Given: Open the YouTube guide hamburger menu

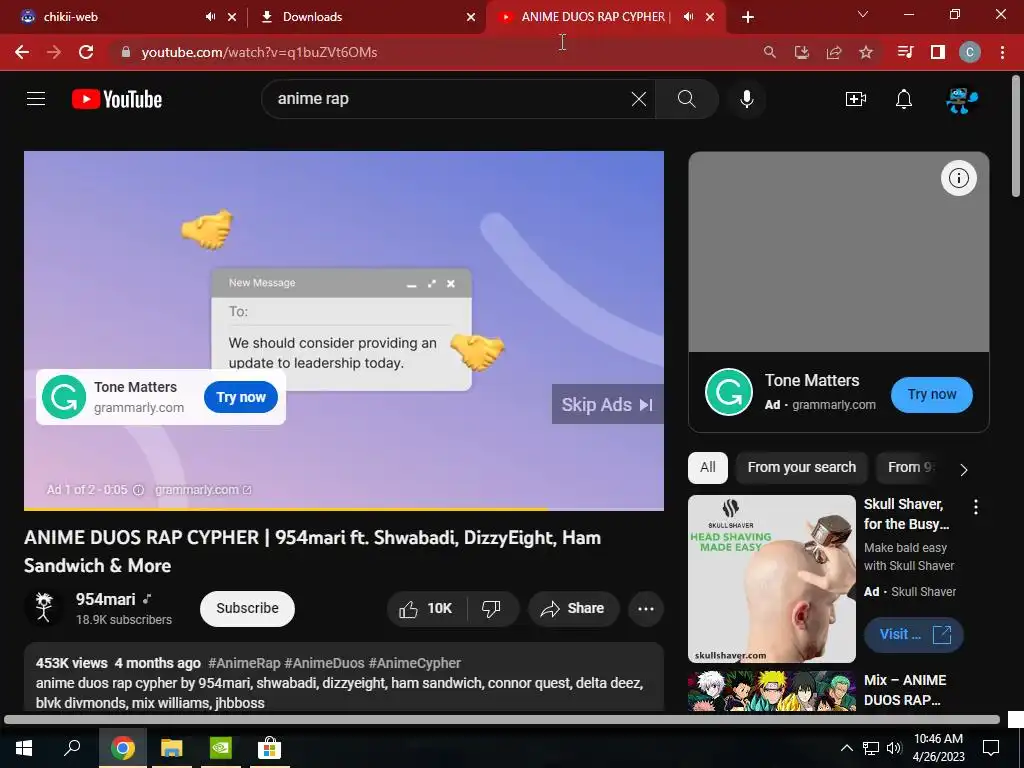Looking at the screenshot, I should (x=36, y=99).
